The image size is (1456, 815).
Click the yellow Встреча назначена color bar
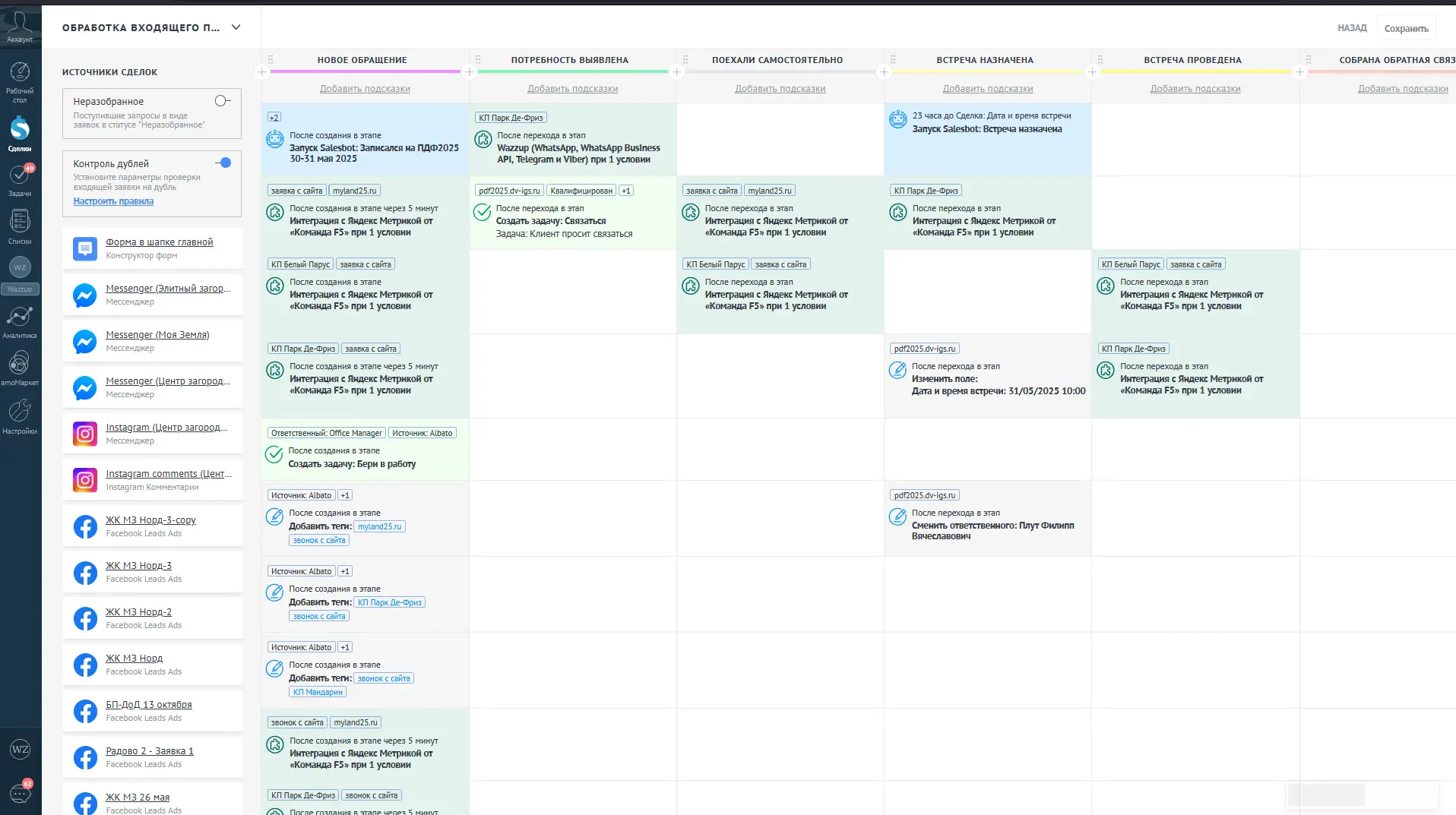pyautogui.click(x=988, y=71)
